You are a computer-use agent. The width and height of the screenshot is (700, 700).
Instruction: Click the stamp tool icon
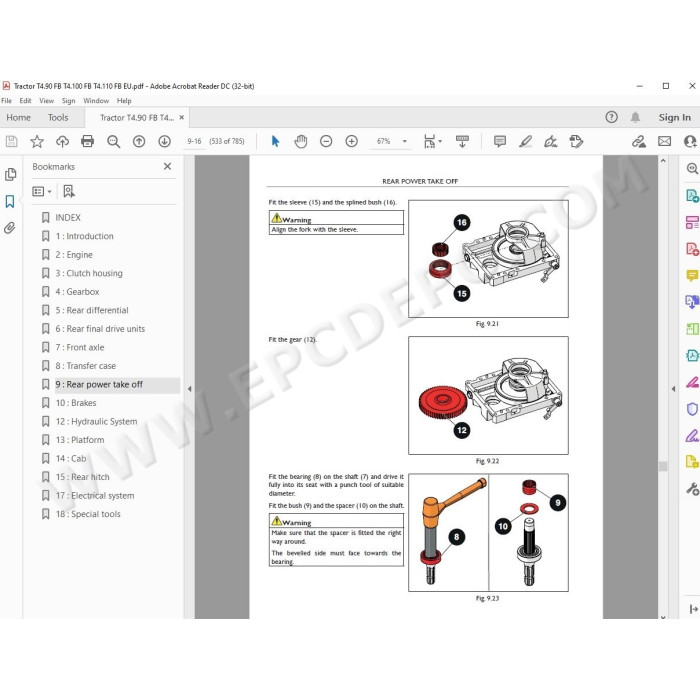[576, 142]
